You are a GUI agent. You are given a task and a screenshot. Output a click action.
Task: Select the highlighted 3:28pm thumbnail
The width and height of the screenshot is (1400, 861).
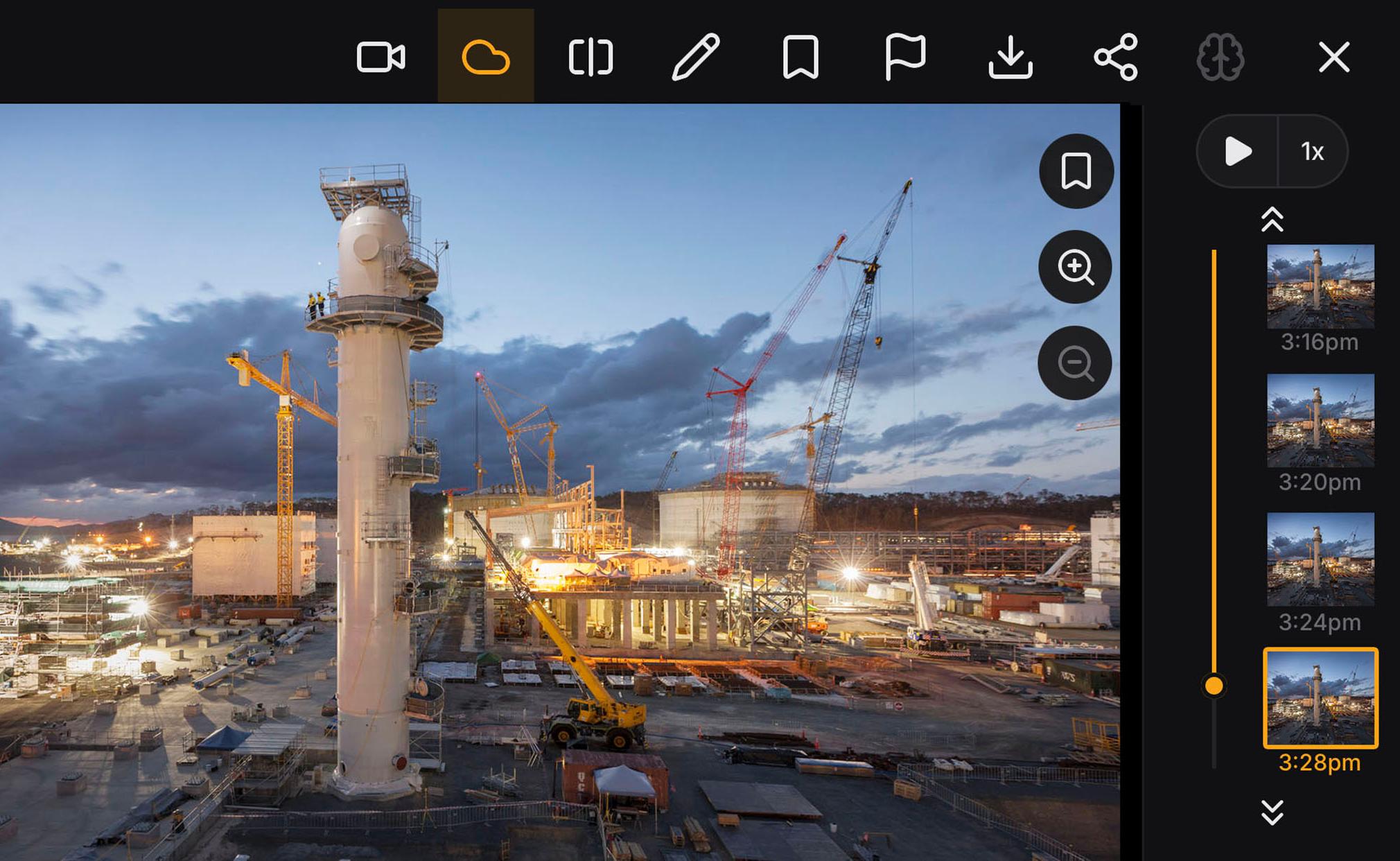click(x=1320, y=698)
